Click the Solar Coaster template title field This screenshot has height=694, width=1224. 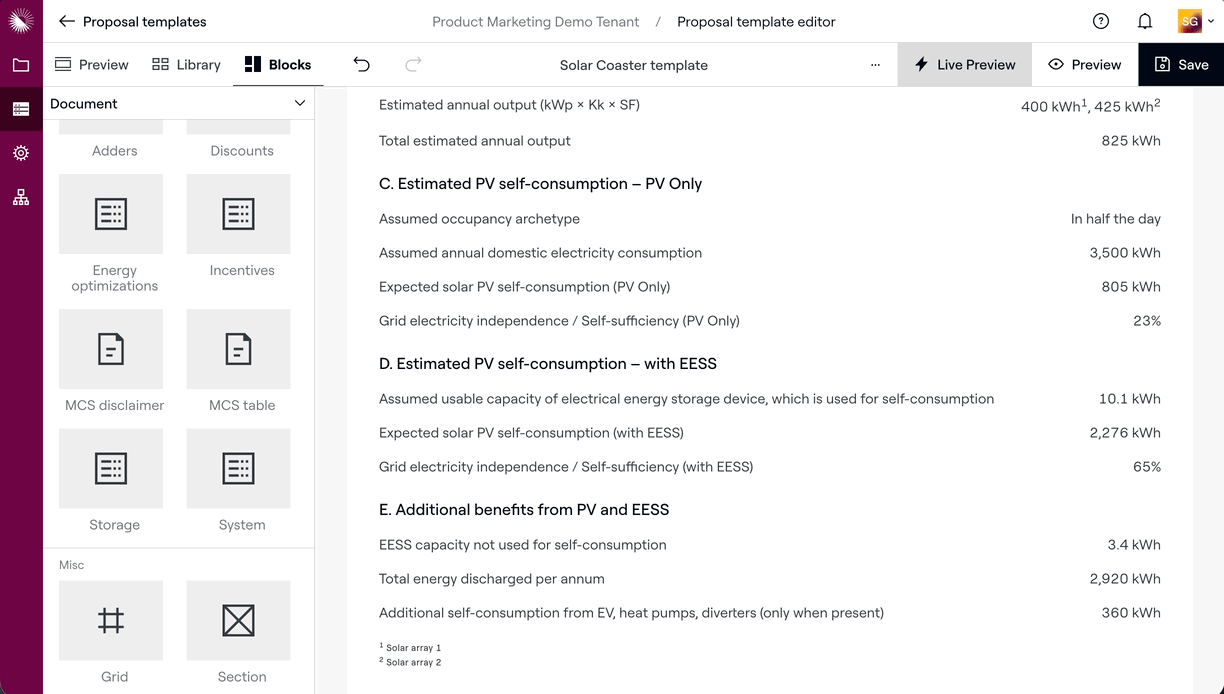coord(633,65)
